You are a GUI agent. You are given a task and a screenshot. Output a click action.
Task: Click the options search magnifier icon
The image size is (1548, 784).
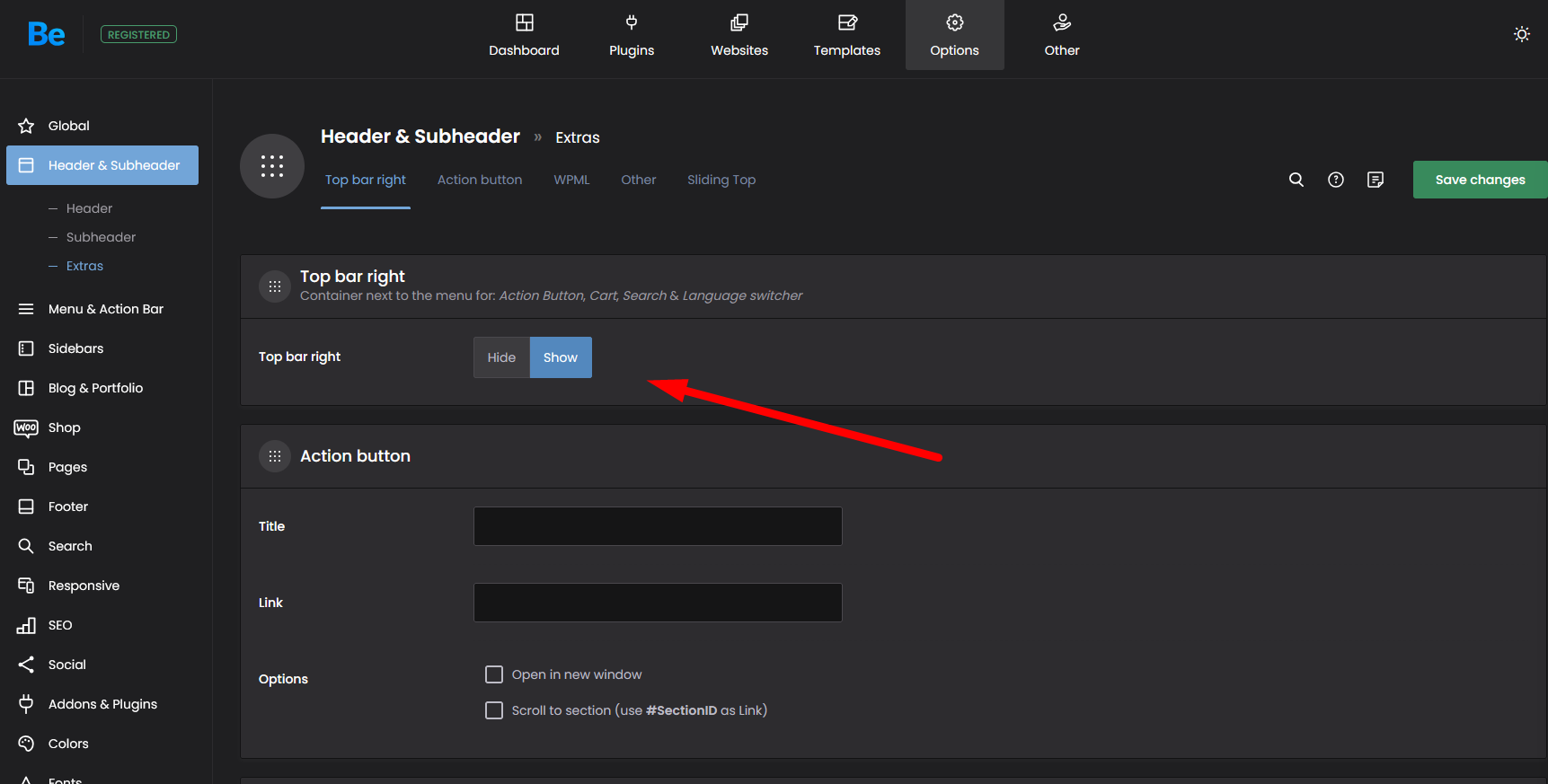[x=1296, y=180]
